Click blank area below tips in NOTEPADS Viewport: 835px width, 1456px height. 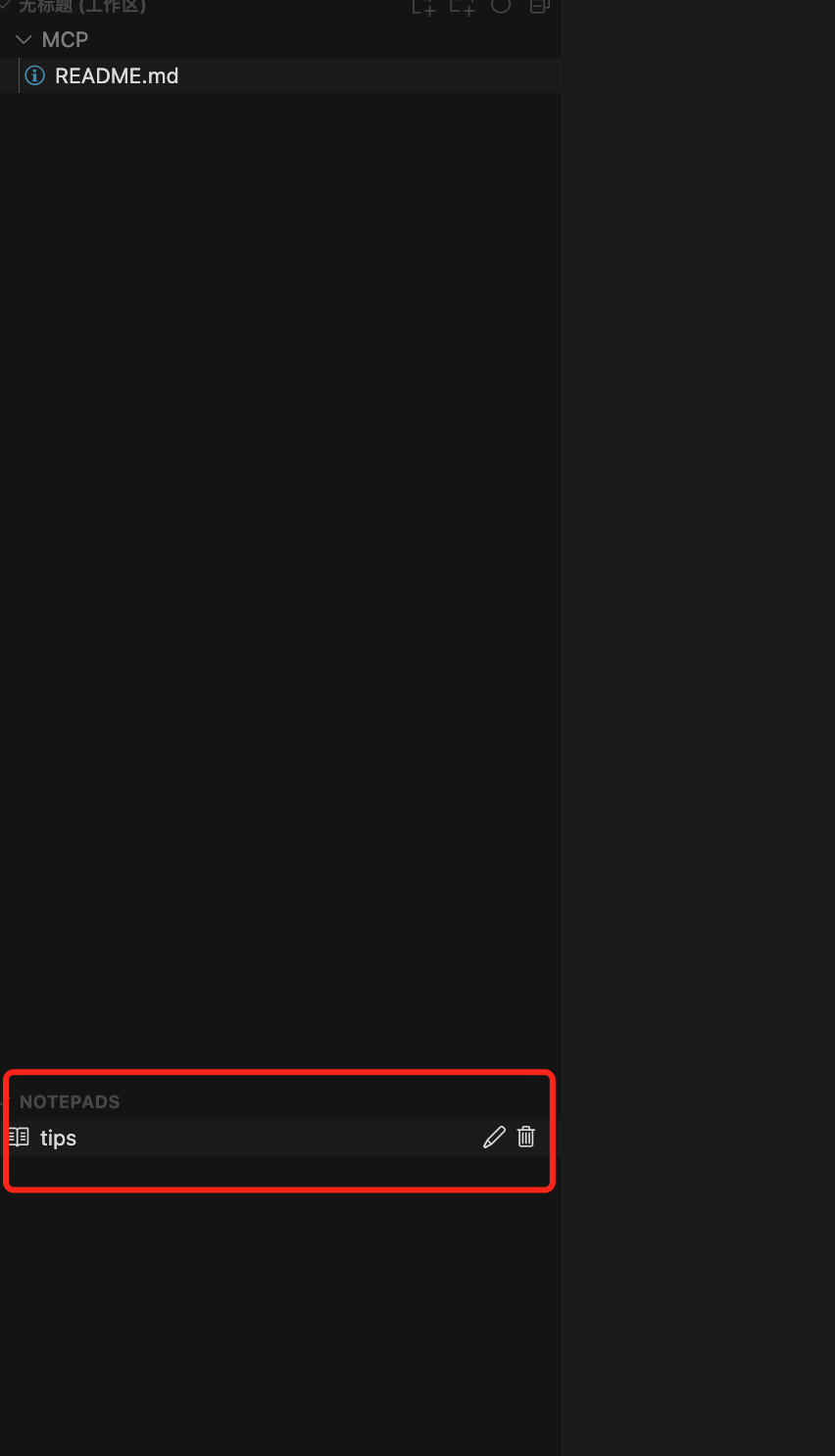click(280, 1170)
